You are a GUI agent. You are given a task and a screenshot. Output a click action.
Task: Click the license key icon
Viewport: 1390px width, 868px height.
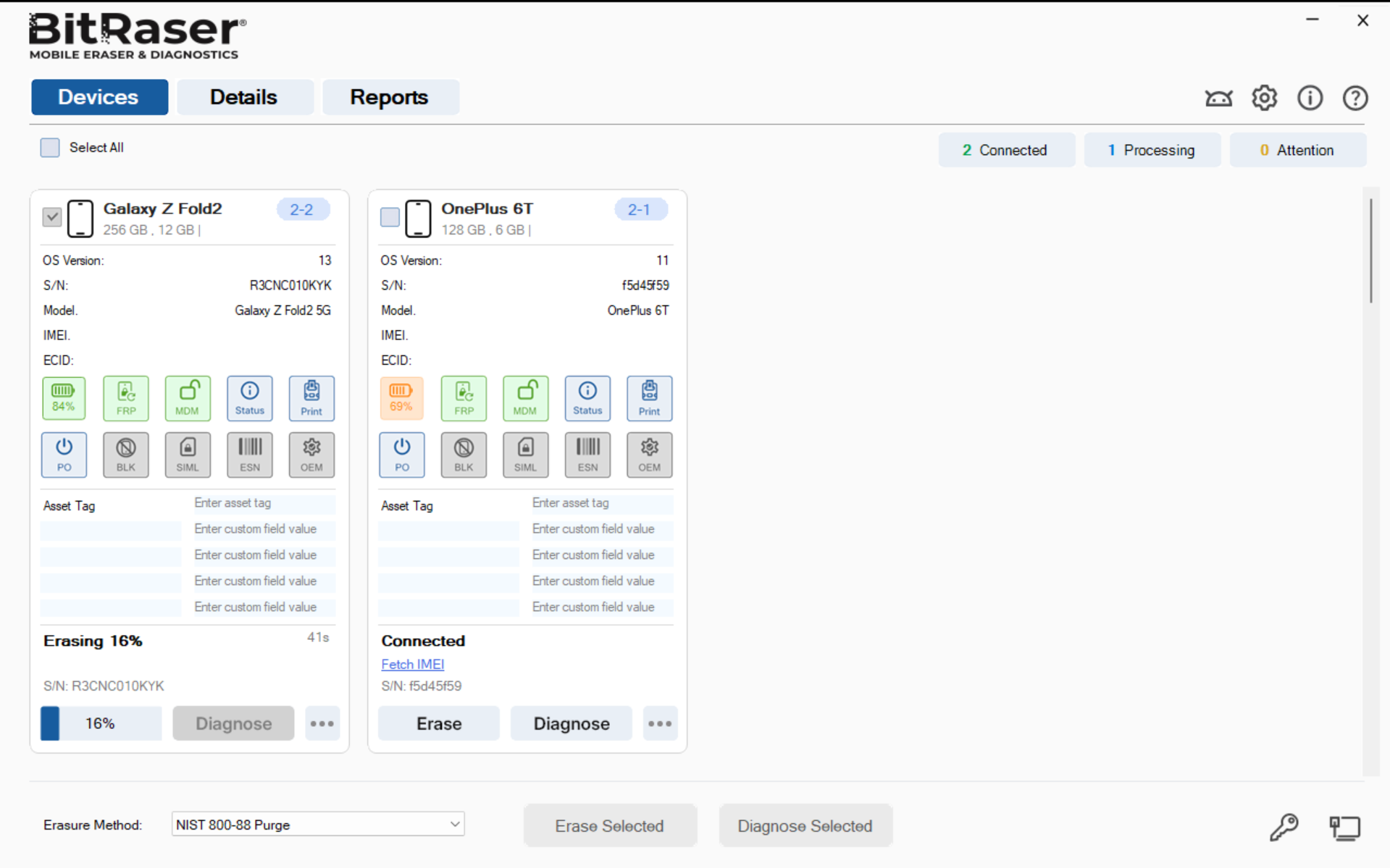[x=1284, y=827]
